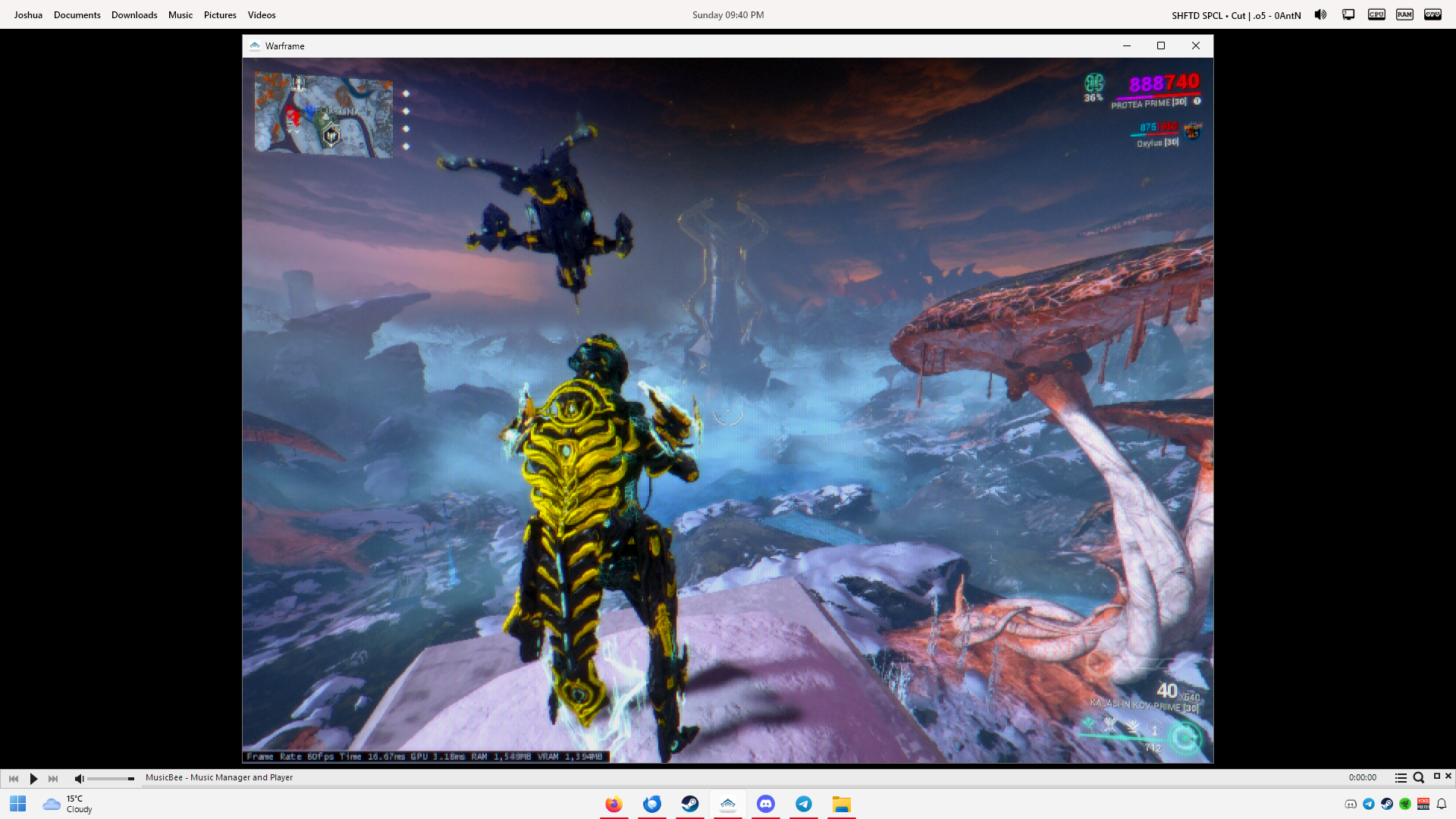Play the MusicBee track
This screenshot has height=819, width=1456.
click(33, 778)
